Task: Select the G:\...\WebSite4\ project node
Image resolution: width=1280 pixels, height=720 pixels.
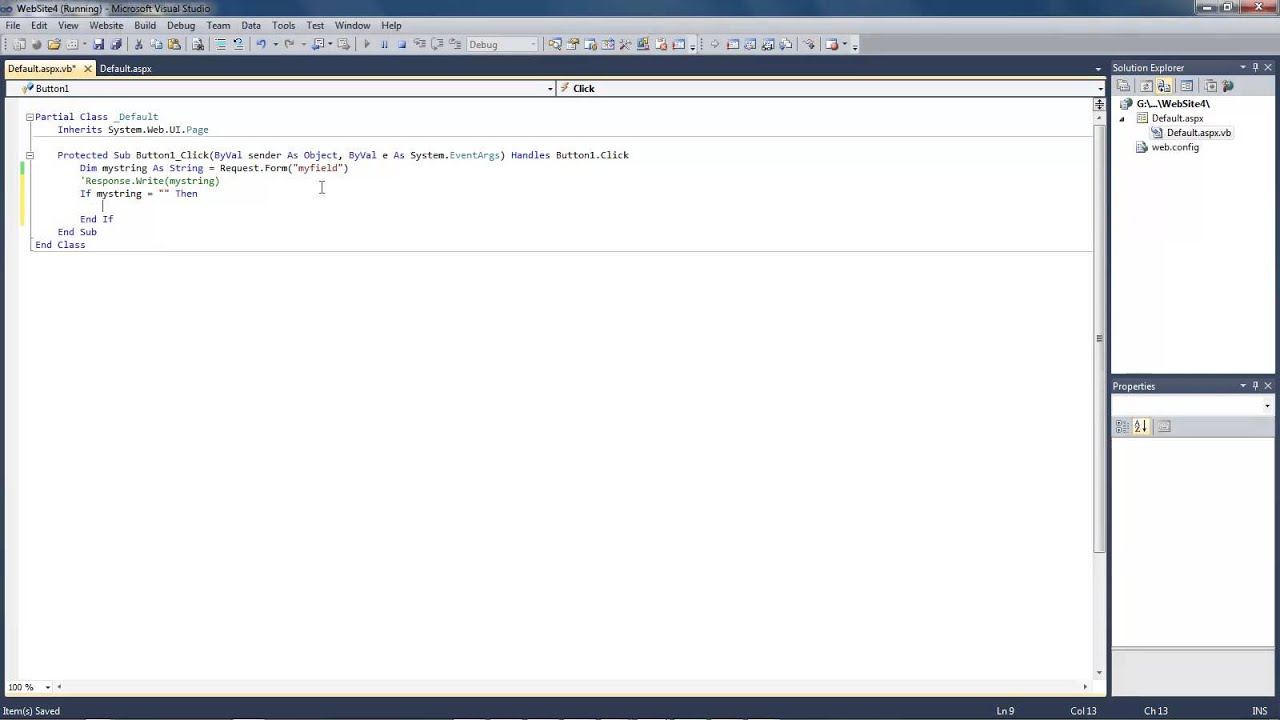Action: pyautogui.click(x=1172, y=104)
